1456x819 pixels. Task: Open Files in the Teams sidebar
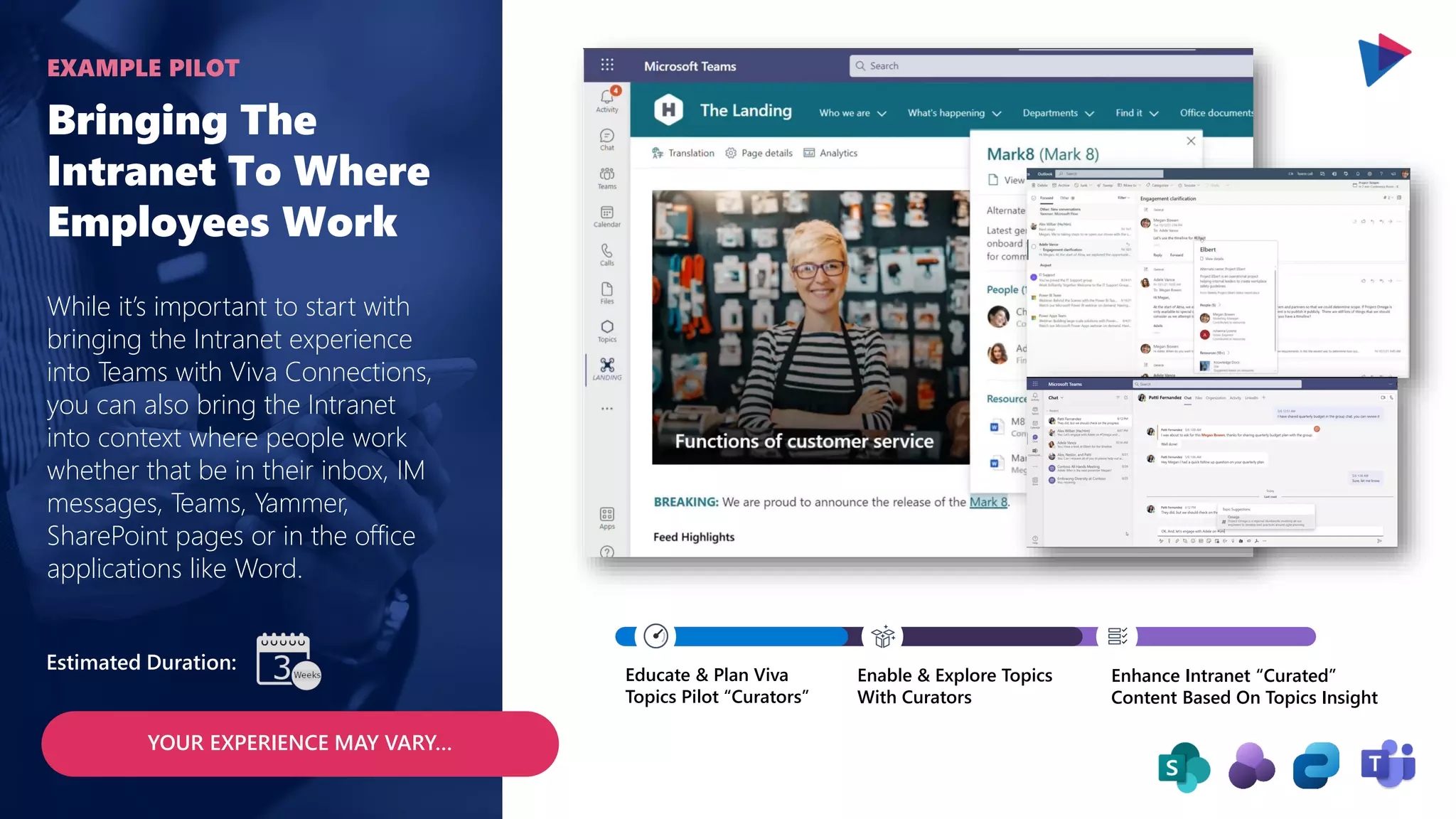tap(607, 293)
